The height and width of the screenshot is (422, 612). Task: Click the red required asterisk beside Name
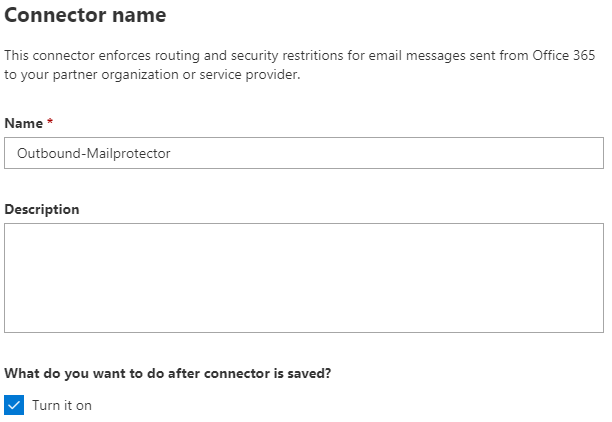tap(50, 123)
